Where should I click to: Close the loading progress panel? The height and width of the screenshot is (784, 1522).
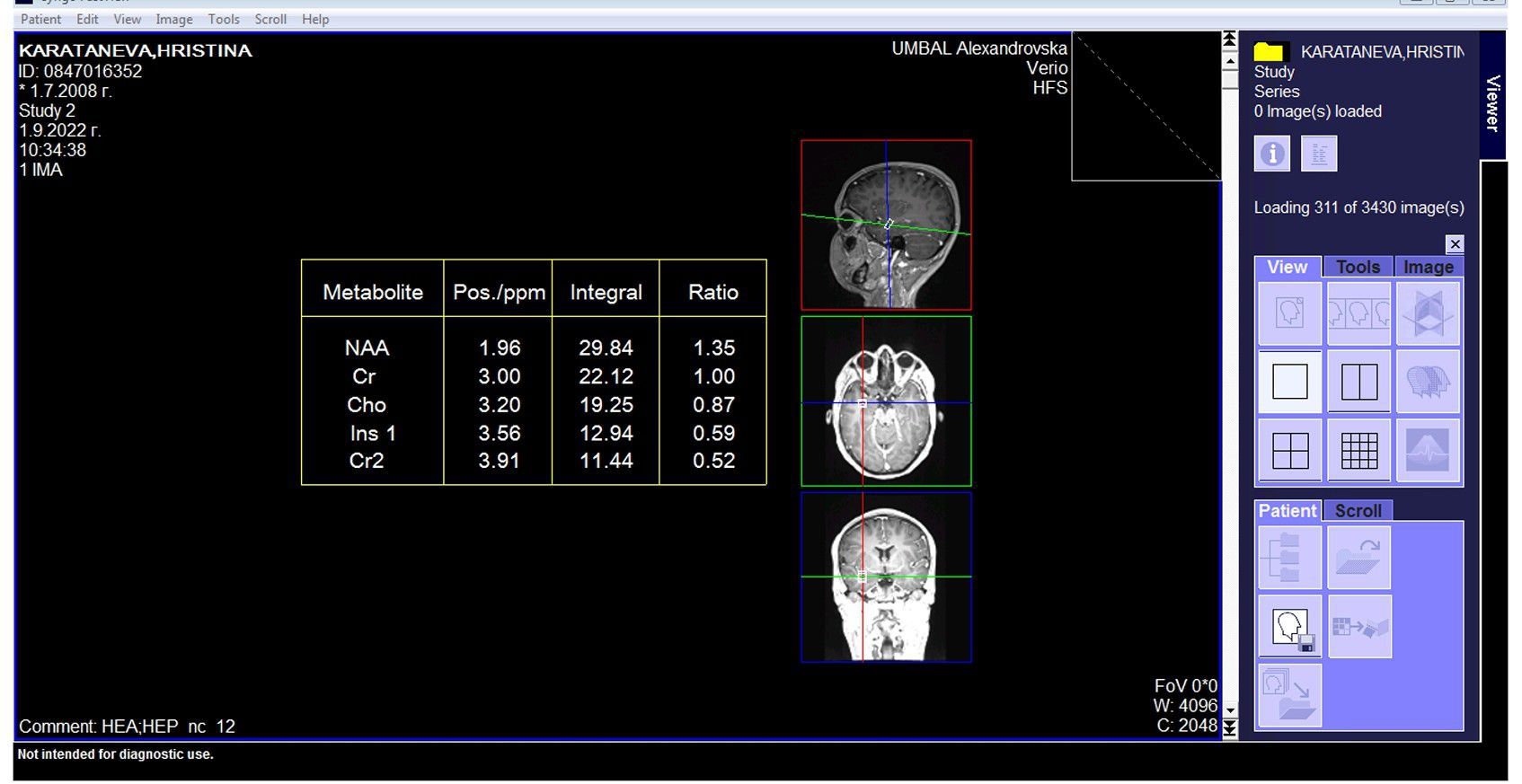[x=1455, y=244]
